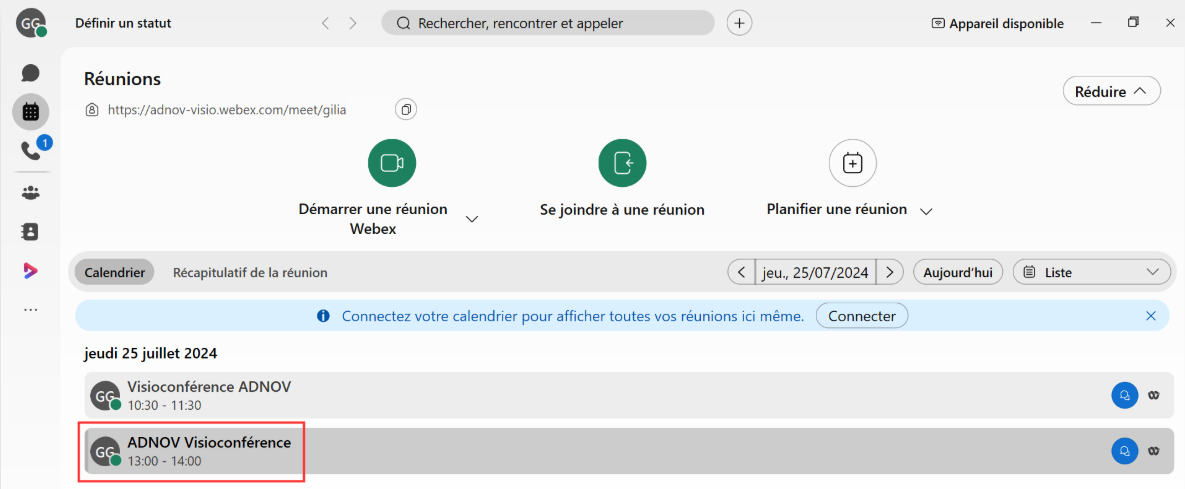This screenshot has width=1185, height=489.
Task: Open the ADNOV Visioconférence 13:00 - 14:00 meeting
Action: (627, 451)
